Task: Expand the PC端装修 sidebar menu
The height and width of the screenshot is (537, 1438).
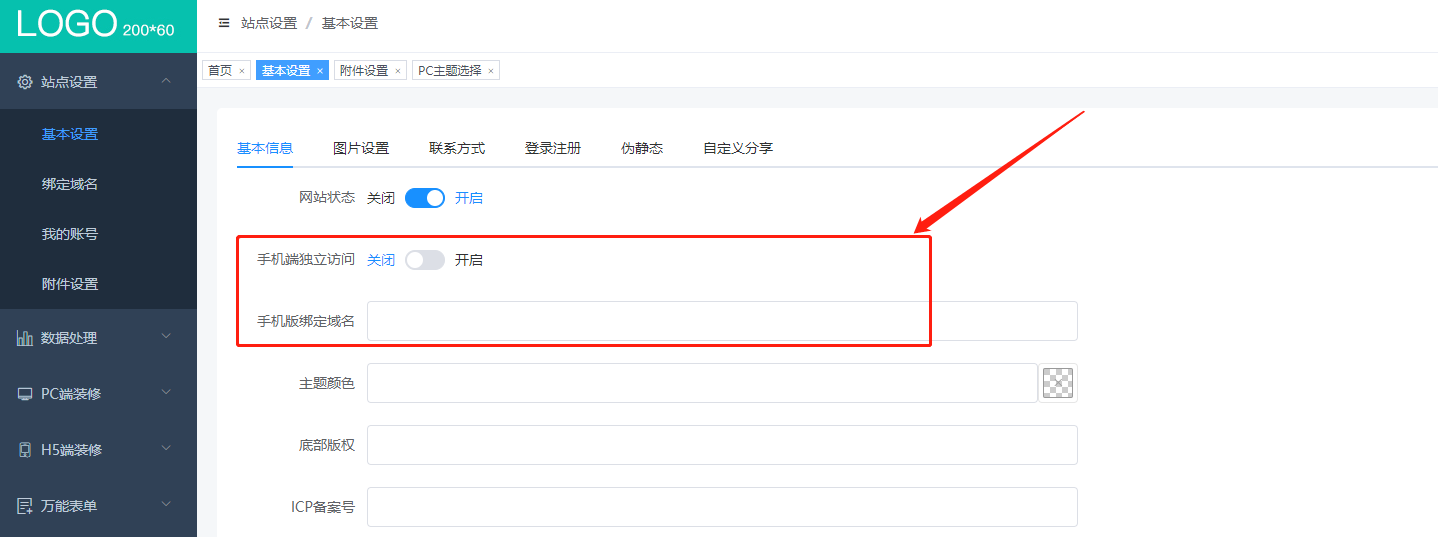Action: tap(166, 393)
